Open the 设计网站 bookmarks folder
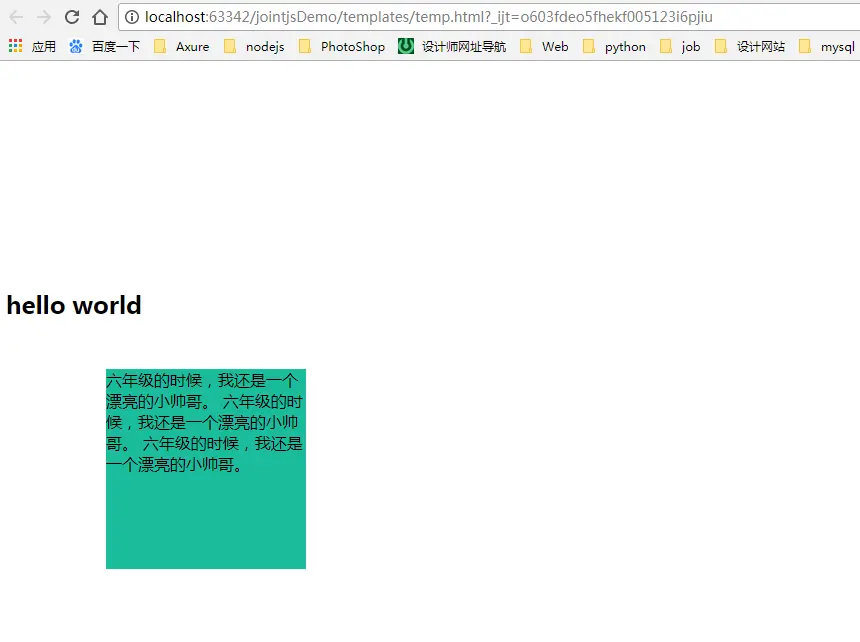Screen dimensions: 860x642 pos(750,47)
